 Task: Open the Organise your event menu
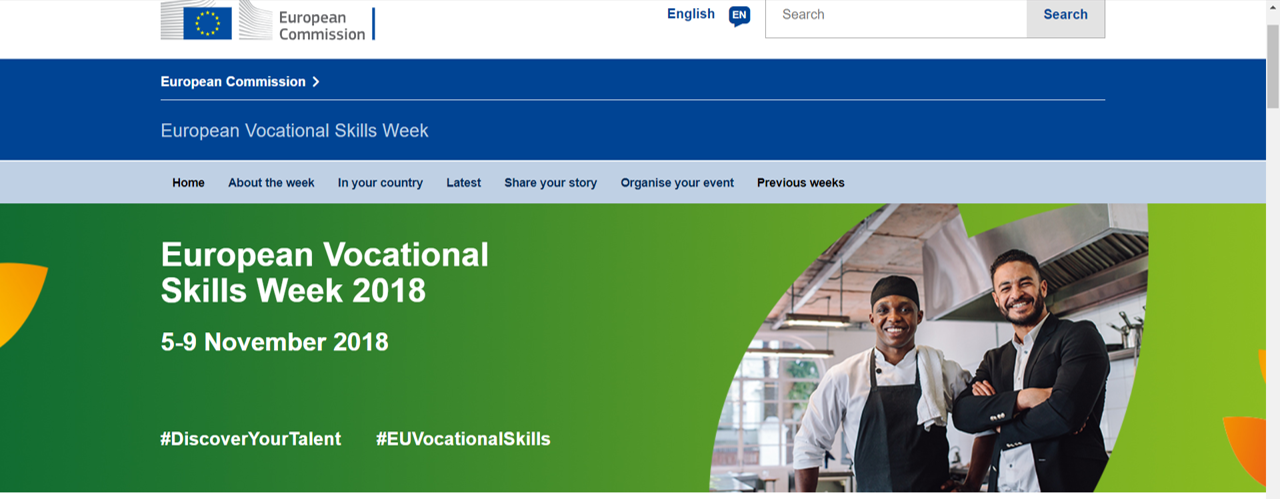point(677,183)
